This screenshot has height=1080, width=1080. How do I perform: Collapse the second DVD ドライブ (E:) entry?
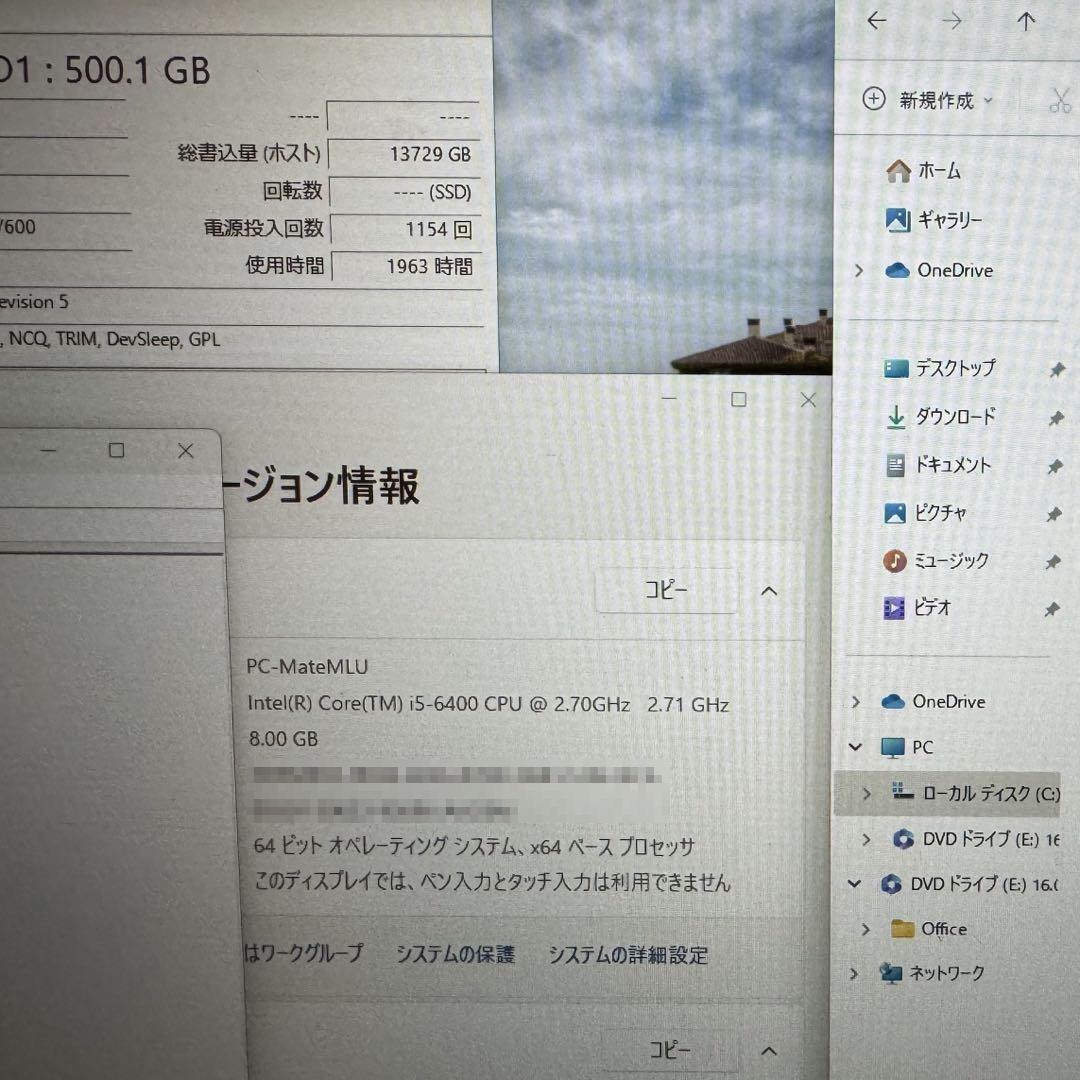point(854,884)
